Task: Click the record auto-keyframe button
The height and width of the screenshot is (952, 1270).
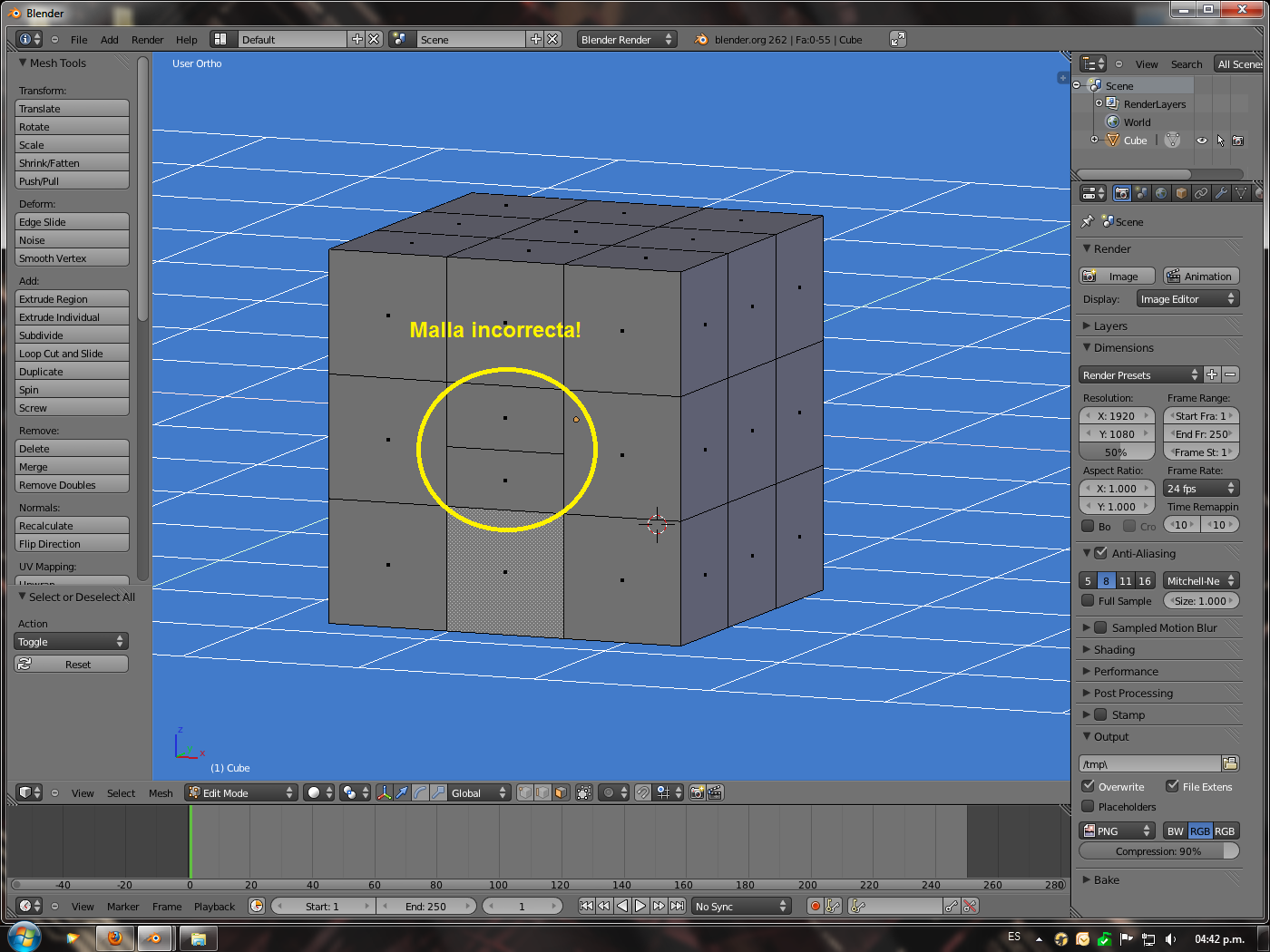Action: 815,906
